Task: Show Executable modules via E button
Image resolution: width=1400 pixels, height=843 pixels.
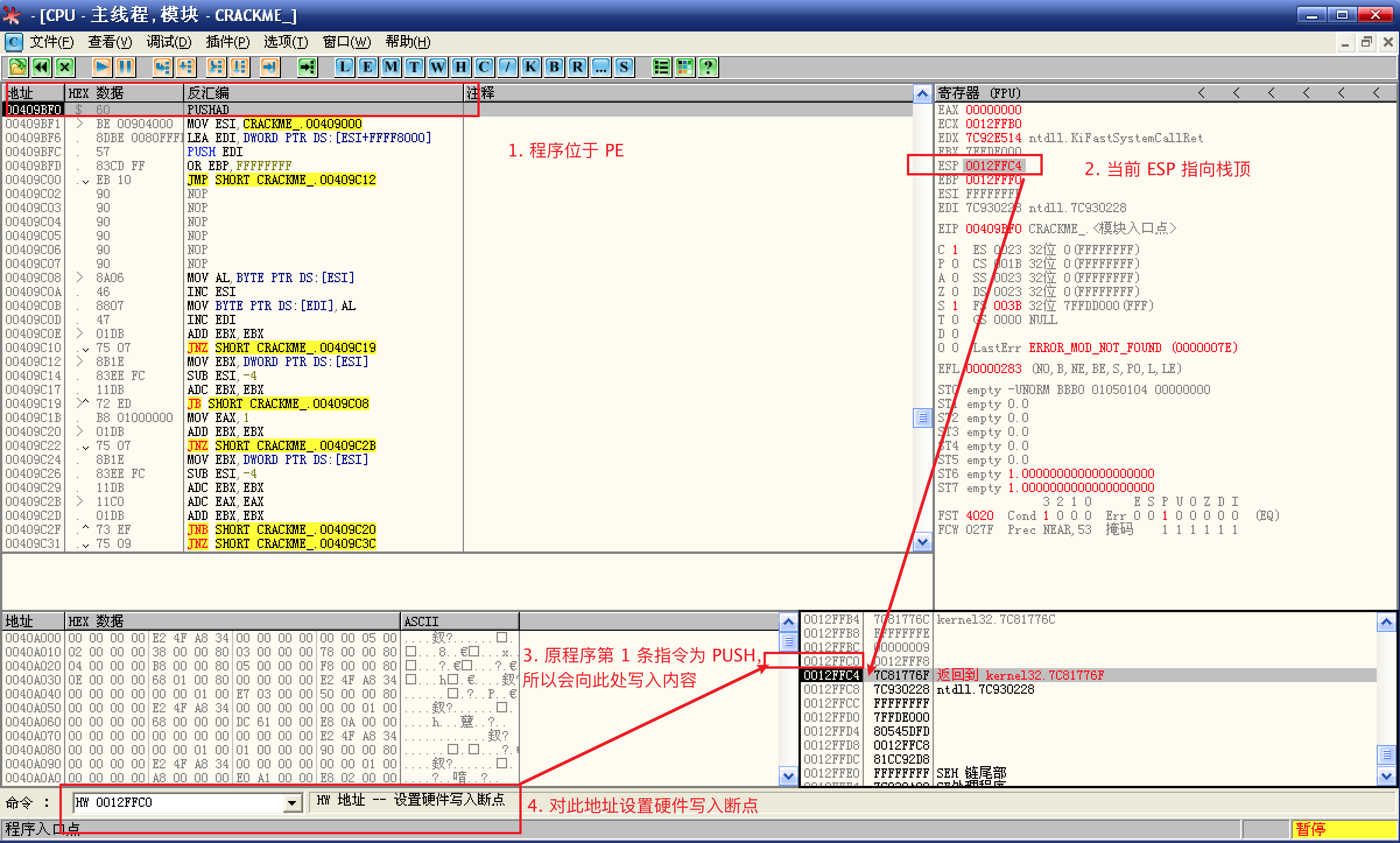Action: tap(368, 67)
